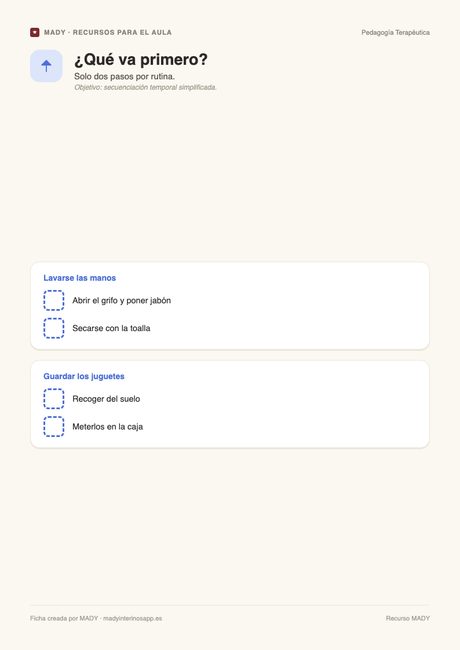
Task: Click the MADY · RECURSOS PARA EL AULA header
Action: coord(108,32)
